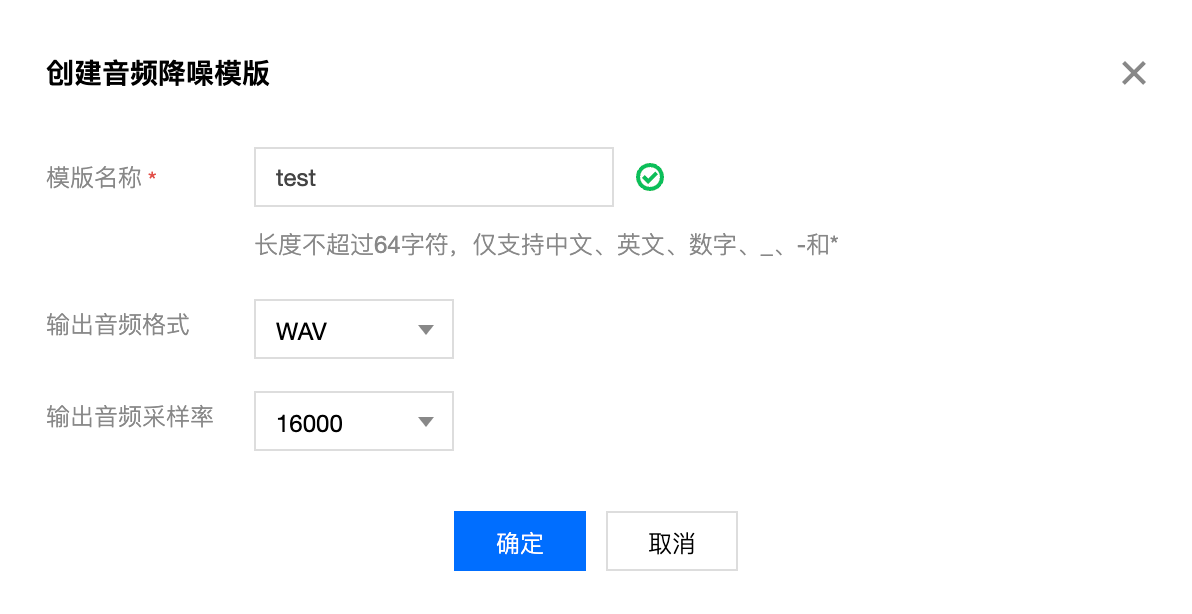Open the 输出音频格式 combo box
The height and width of the screenshot is (614, 1192).
pyautogui.click(x=353, y=329)
